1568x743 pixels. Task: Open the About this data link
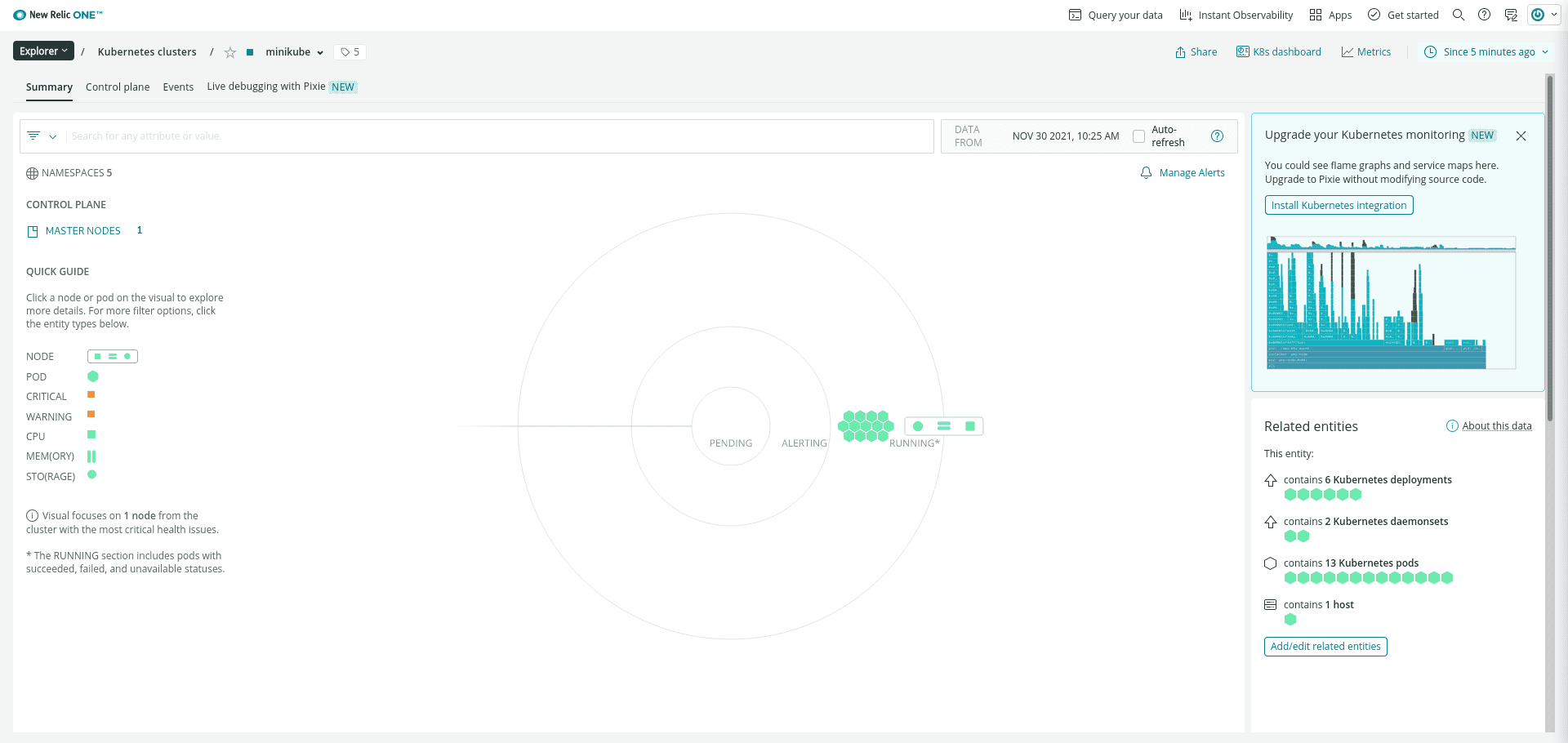(1496, 426)
